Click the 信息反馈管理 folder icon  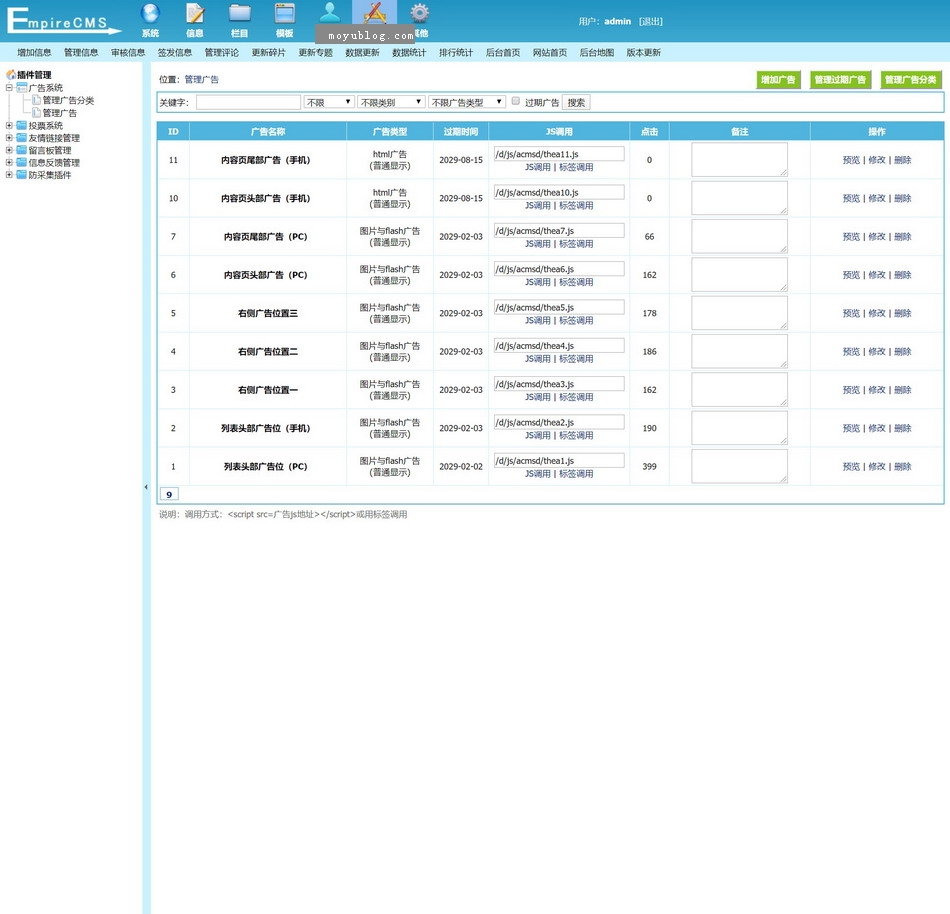[22, 162]
